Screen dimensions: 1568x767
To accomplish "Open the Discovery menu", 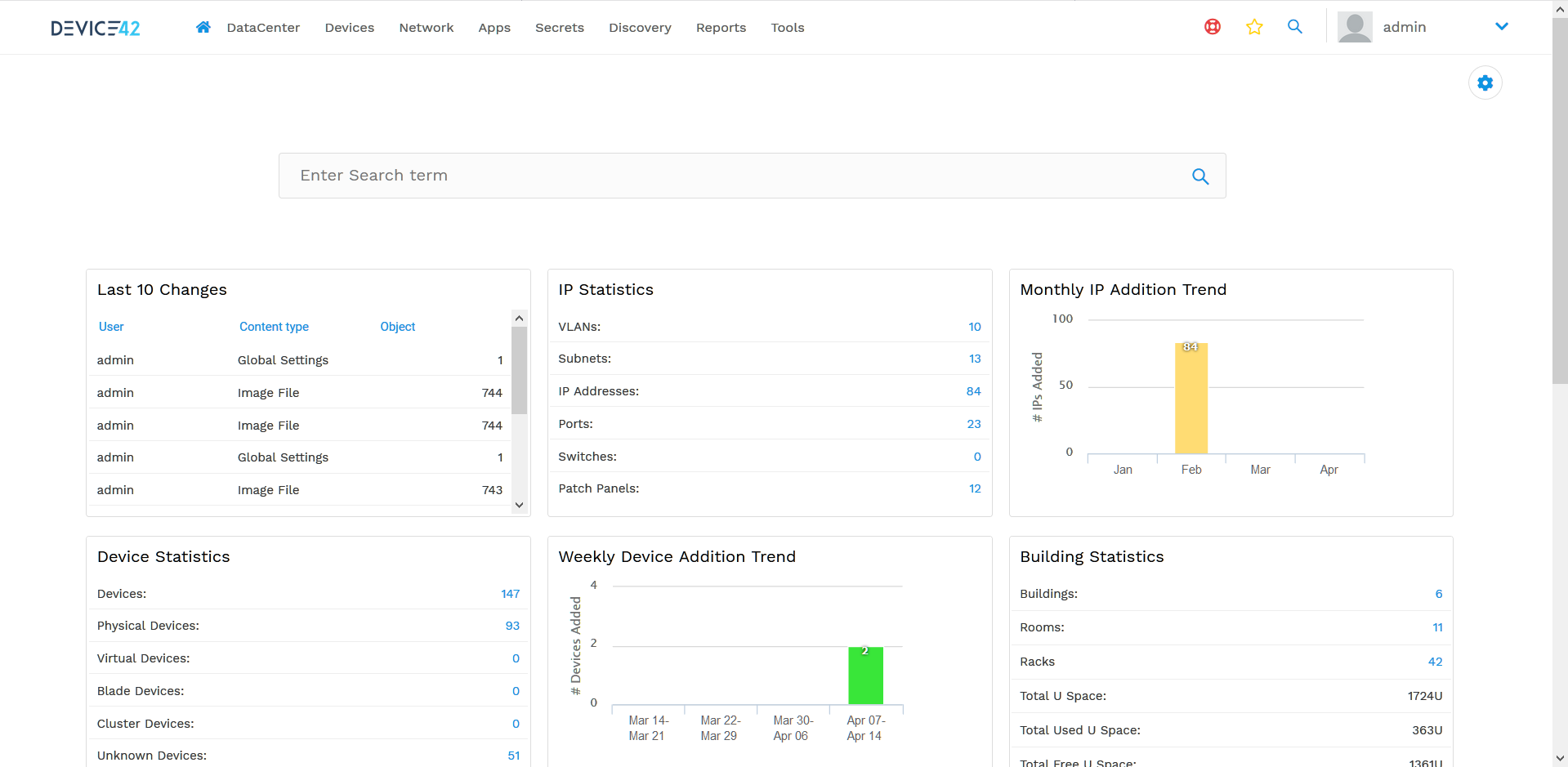I will (x=640, y=28).
